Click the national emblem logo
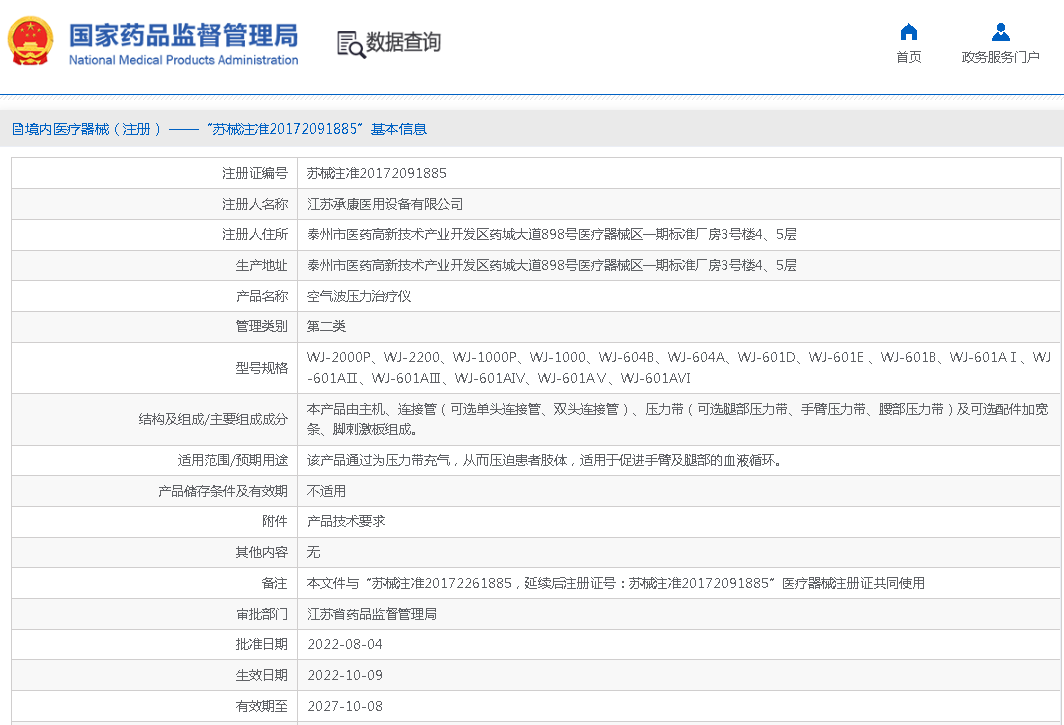This screenshot has height=725, width=1064. click(x=30, y=41)
